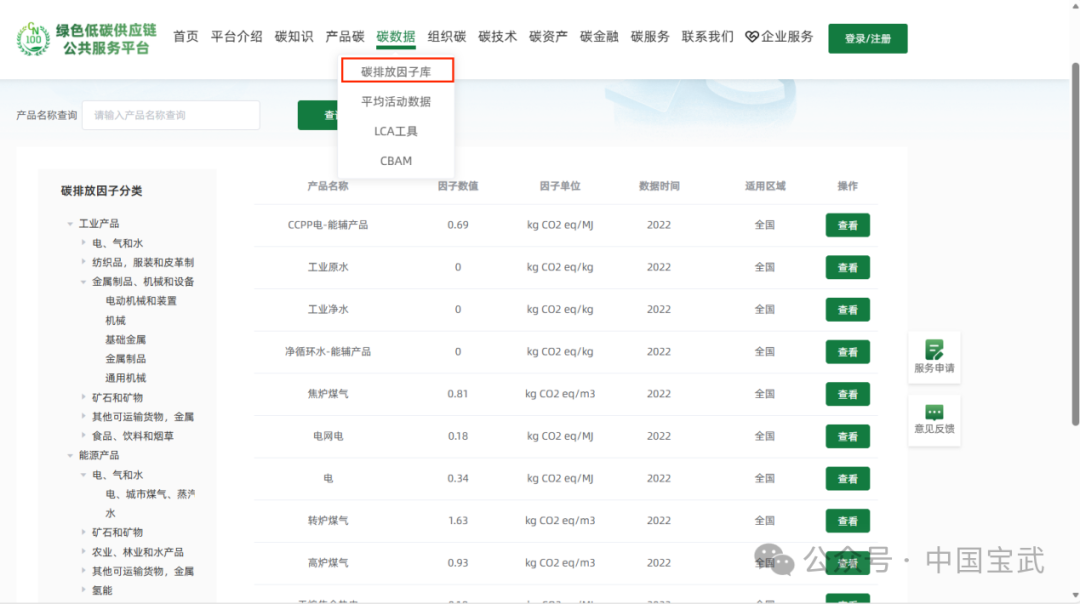This screenshot has height=604, width=1080.
Task: Collapse the 工业产品 tree node
Action: click(x=70, y=224)
